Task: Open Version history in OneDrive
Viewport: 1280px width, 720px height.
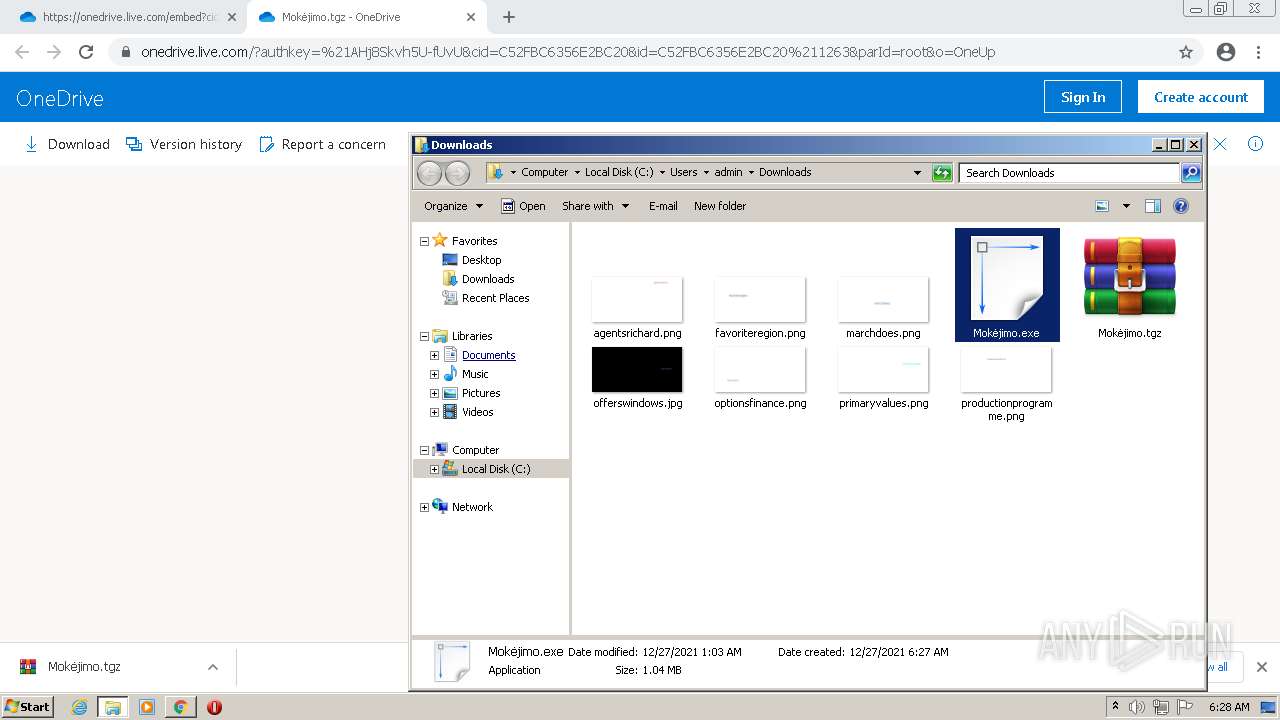Action: pos(184,144)
